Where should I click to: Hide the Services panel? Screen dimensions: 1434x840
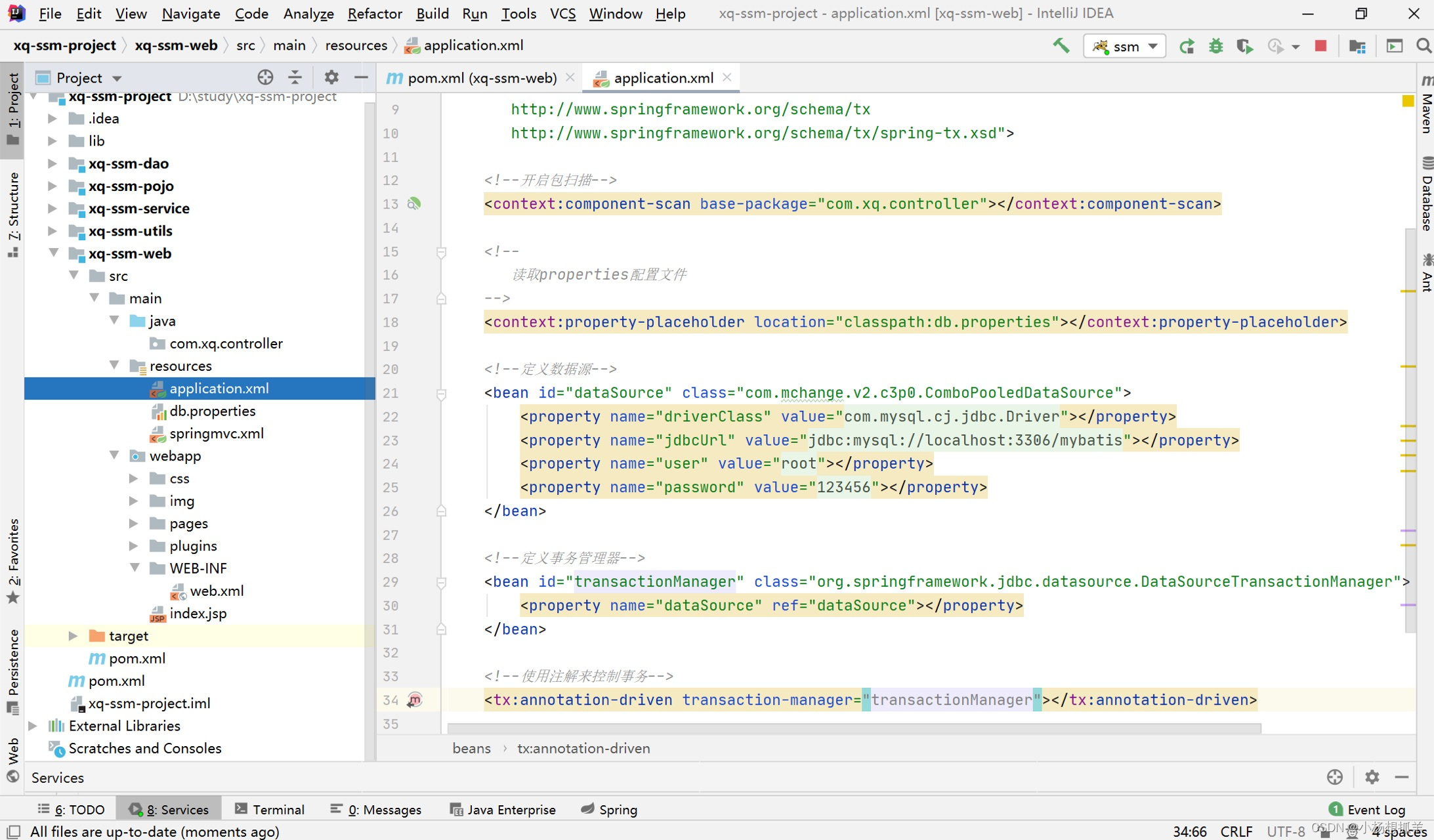click(1402, 777)
